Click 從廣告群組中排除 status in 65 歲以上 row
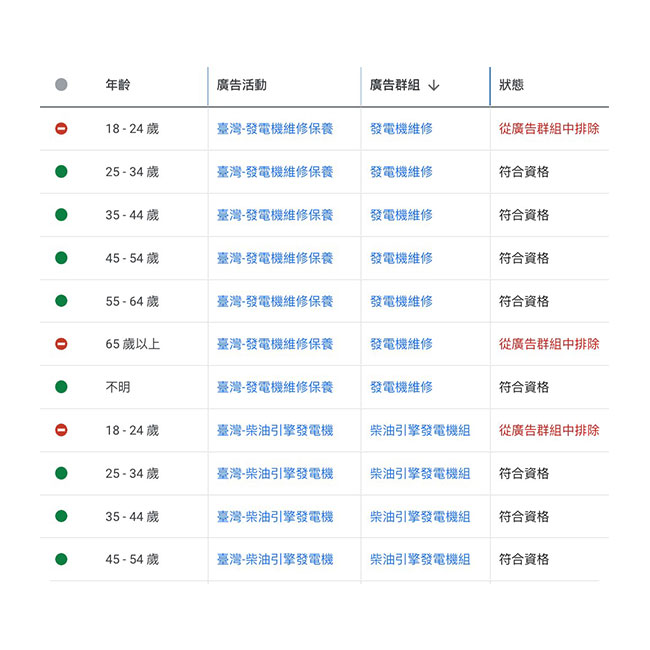Image resolution: width=650 pixels, height=650 pixels. click(549, 344)
